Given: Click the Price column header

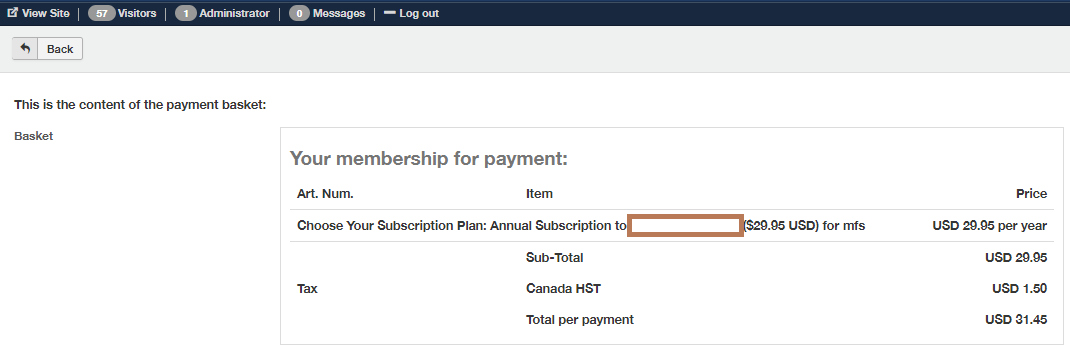Looking at the screenshot, I should (1031, 193).
